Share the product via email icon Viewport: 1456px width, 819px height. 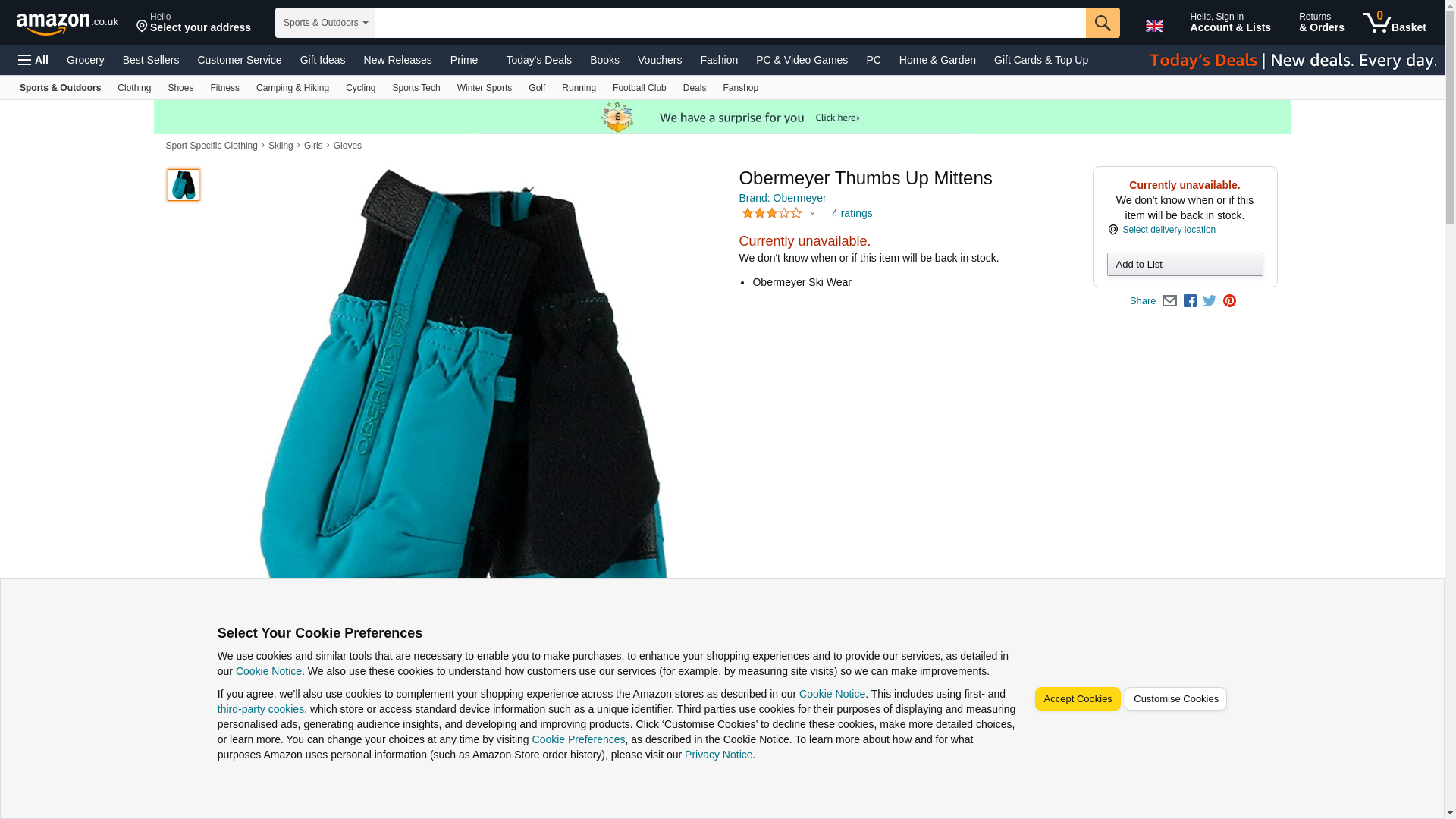1169,301
